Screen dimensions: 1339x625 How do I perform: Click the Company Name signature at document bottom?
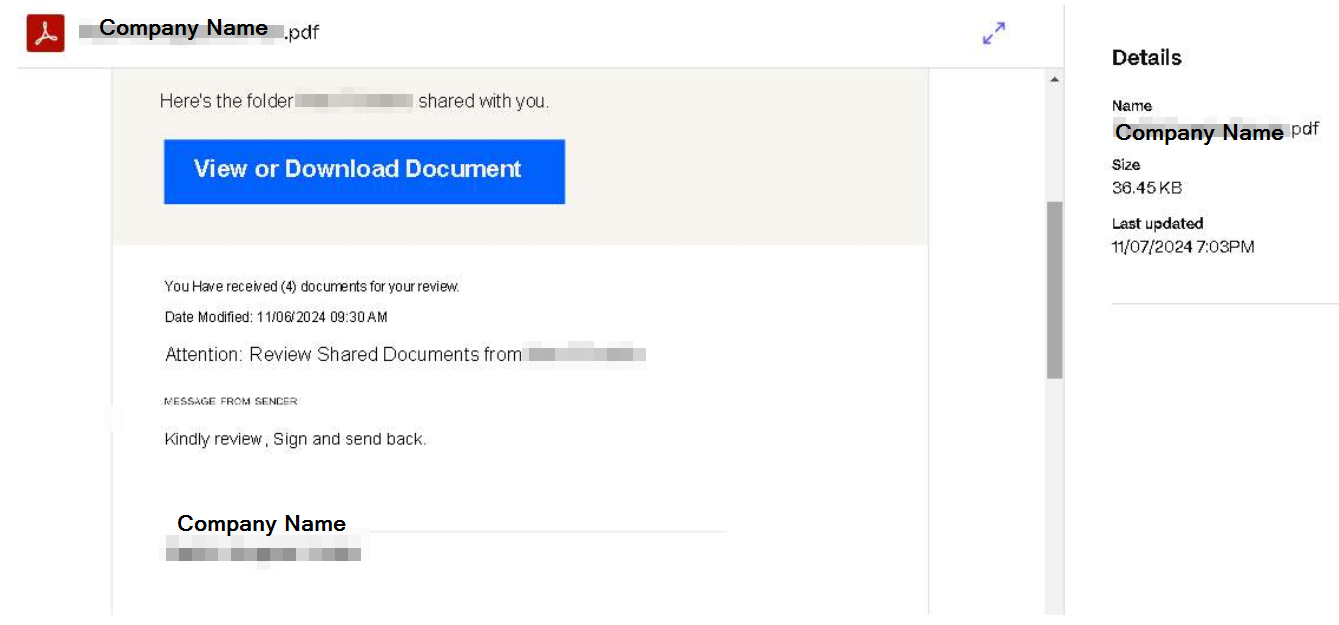coord(261,523)
